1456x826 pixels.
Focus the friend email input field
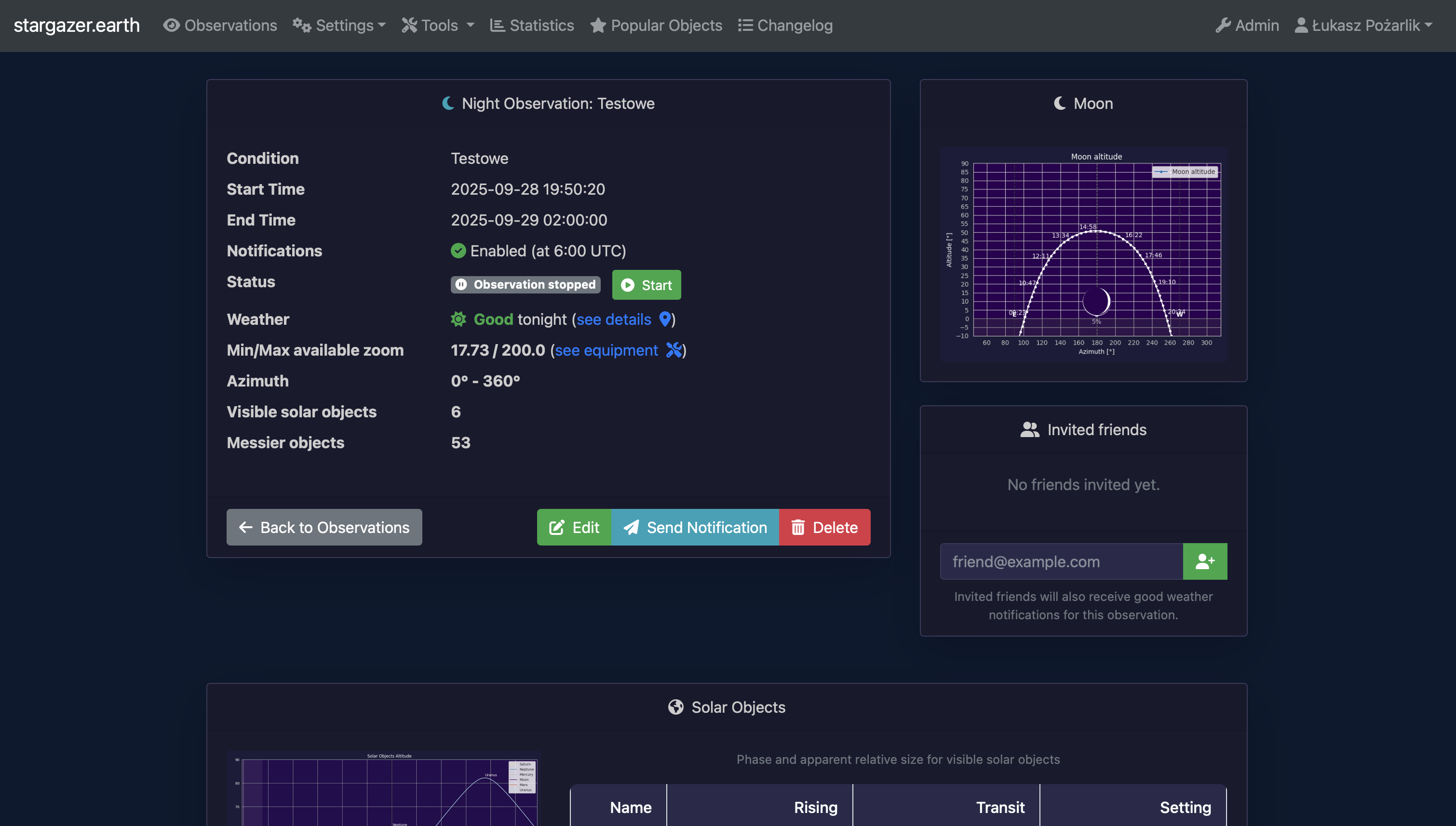[1061, 561]
